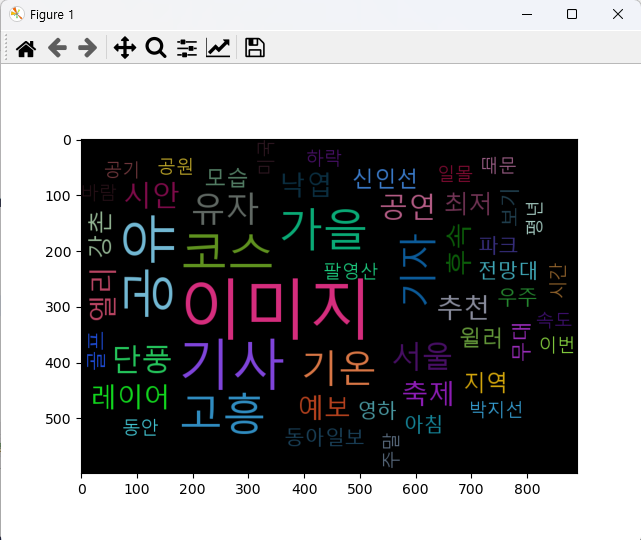Click the teal green word 가을
Viewport: 641px width, 540px height.
tap(323, 229)
